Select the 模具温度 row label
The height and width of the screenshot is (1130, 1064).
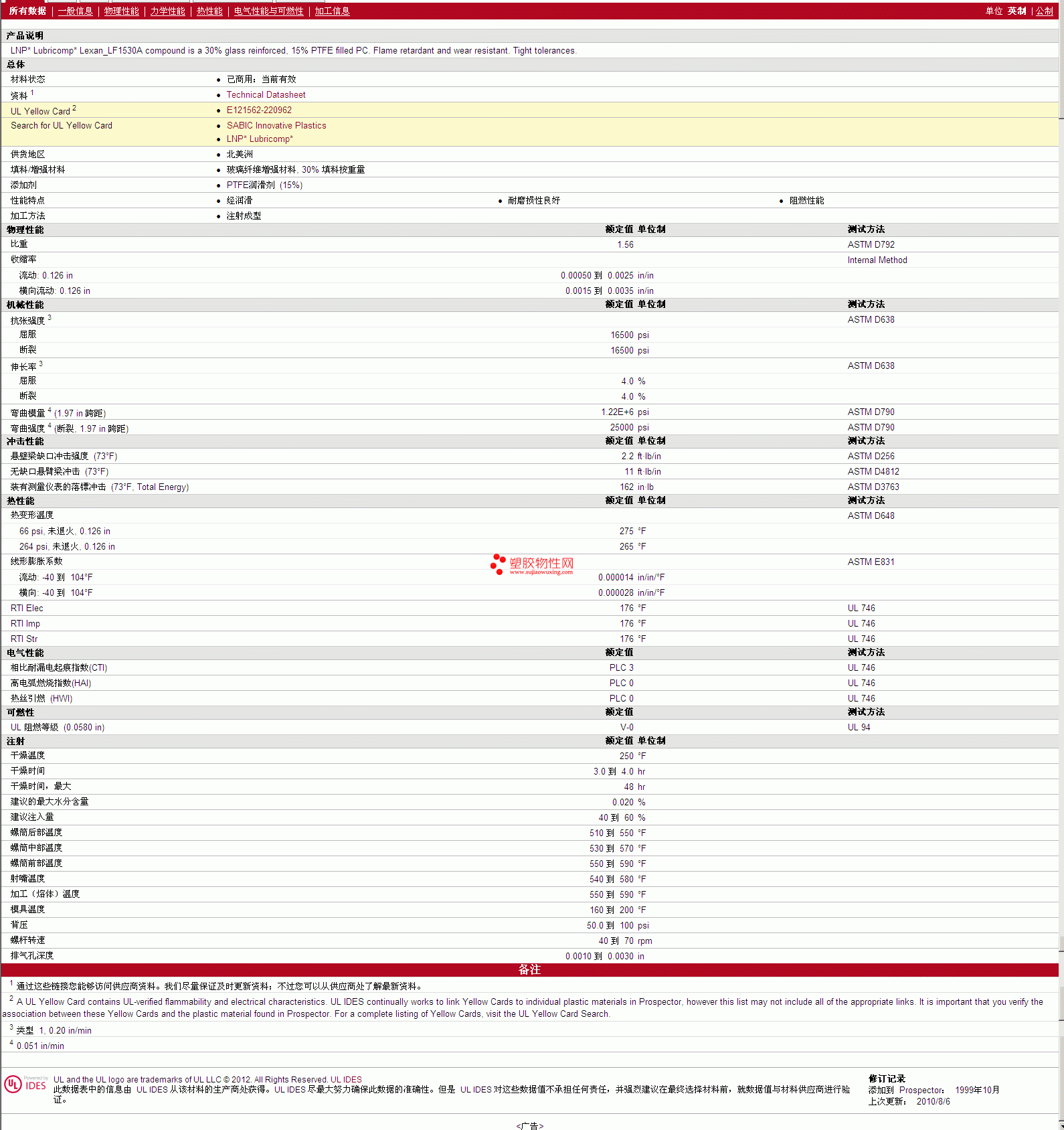click(x=27, y=910)
